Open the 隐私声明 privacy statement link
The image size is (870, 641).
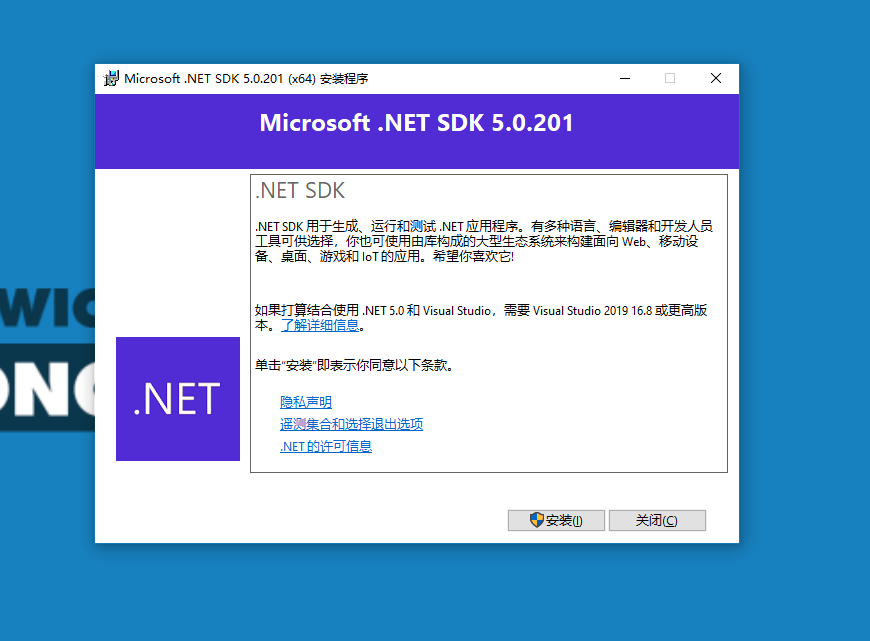point(306,402)
